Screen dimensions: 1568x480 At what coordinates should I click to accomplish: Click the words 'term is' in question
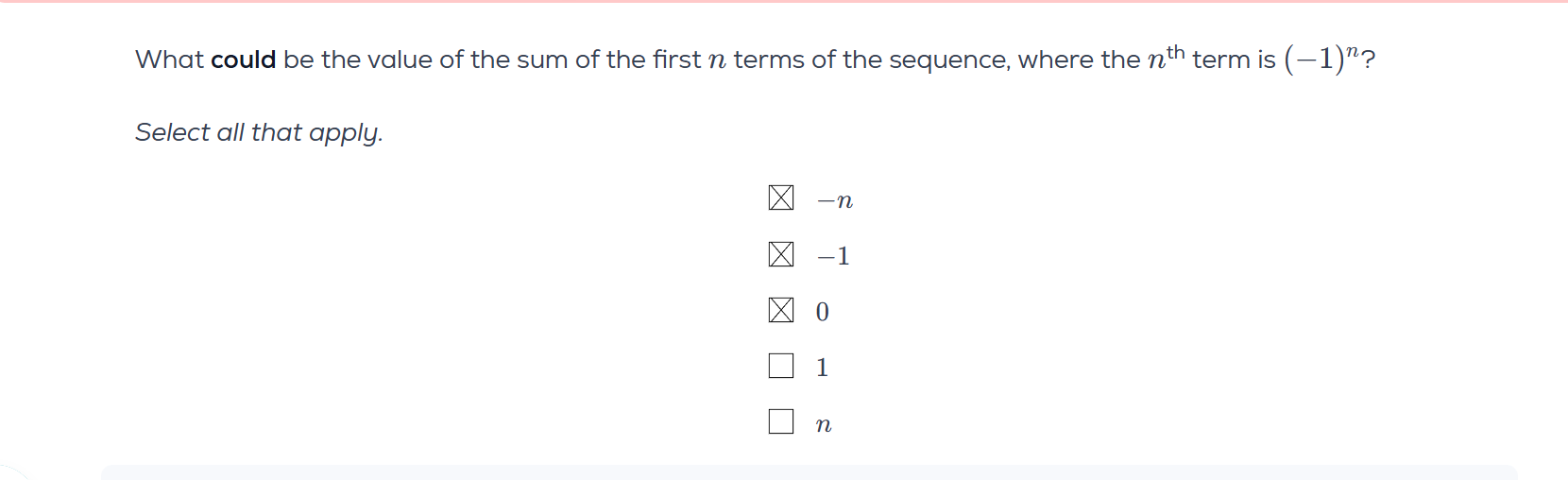coord(1234,60)
